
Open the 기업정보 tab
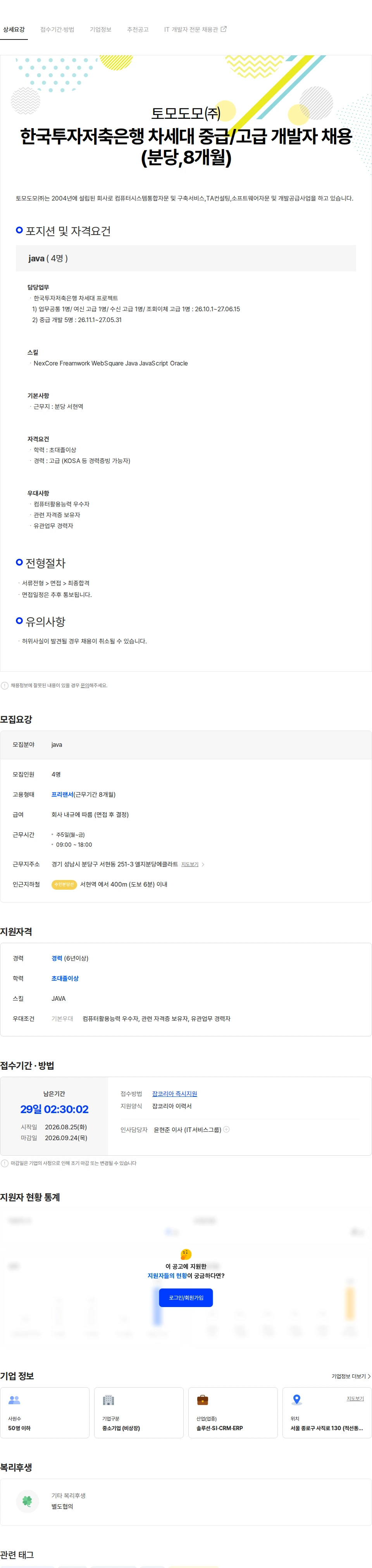pyautogui.click(x=100, y=29)
